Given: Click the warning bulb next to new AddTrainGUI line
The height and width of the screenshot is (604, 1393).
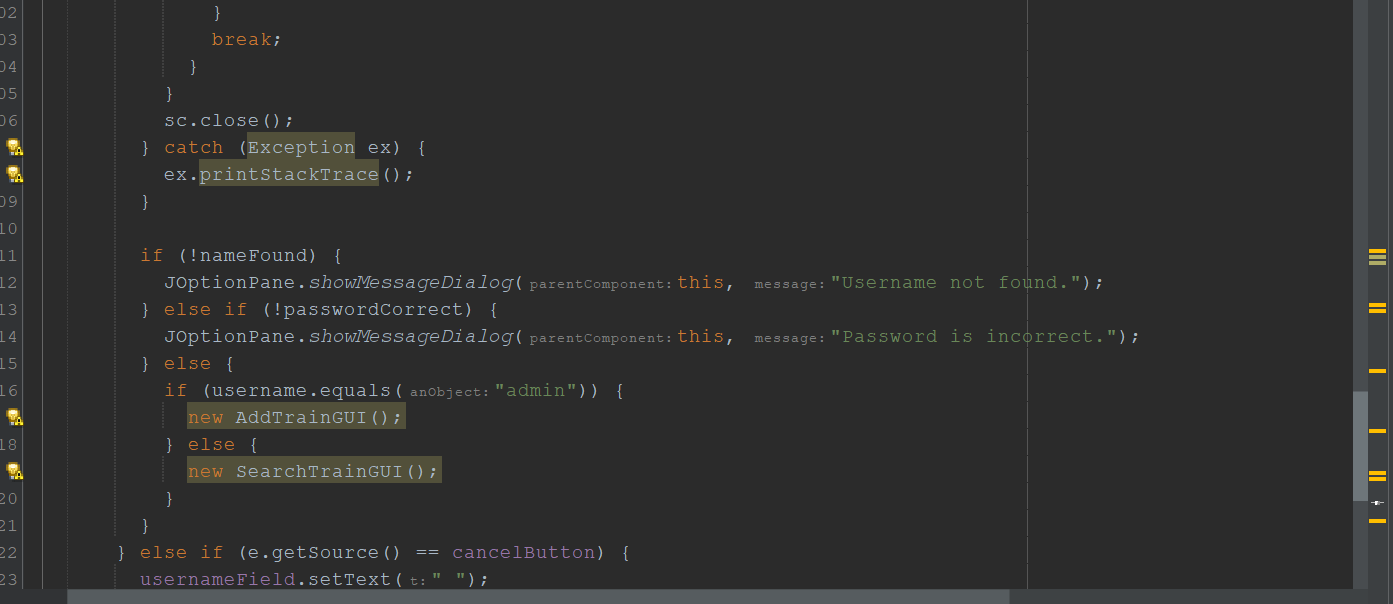Looking at the screenshot, I should (x=15, y=417).
